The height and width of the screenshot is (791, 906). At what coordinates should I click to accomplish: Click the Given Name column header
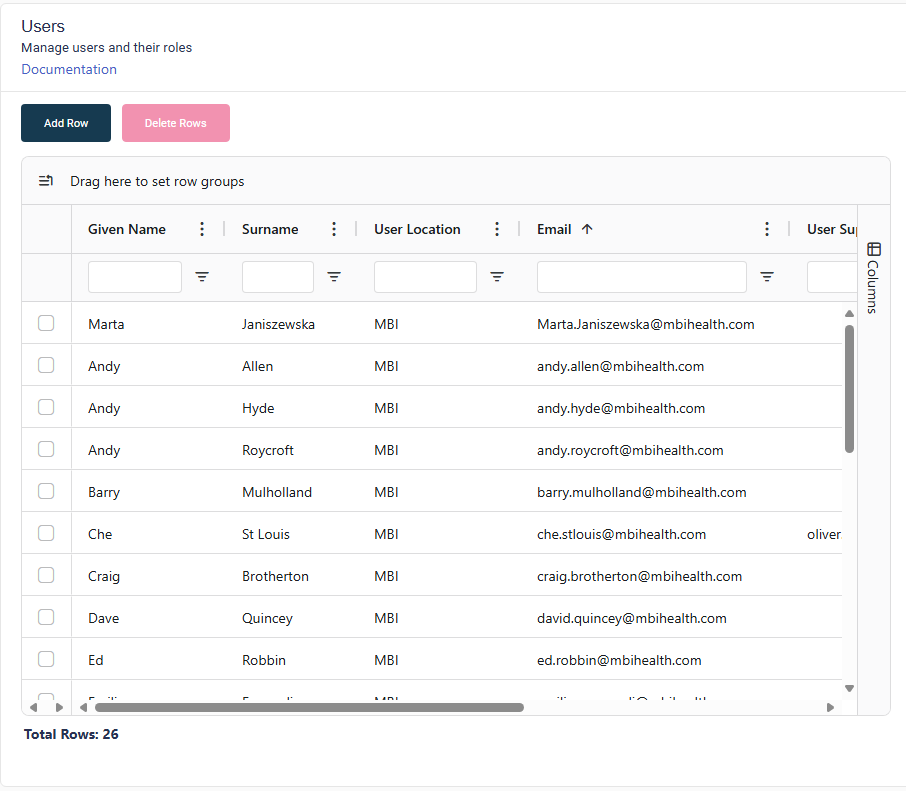[x=127, y=229]
